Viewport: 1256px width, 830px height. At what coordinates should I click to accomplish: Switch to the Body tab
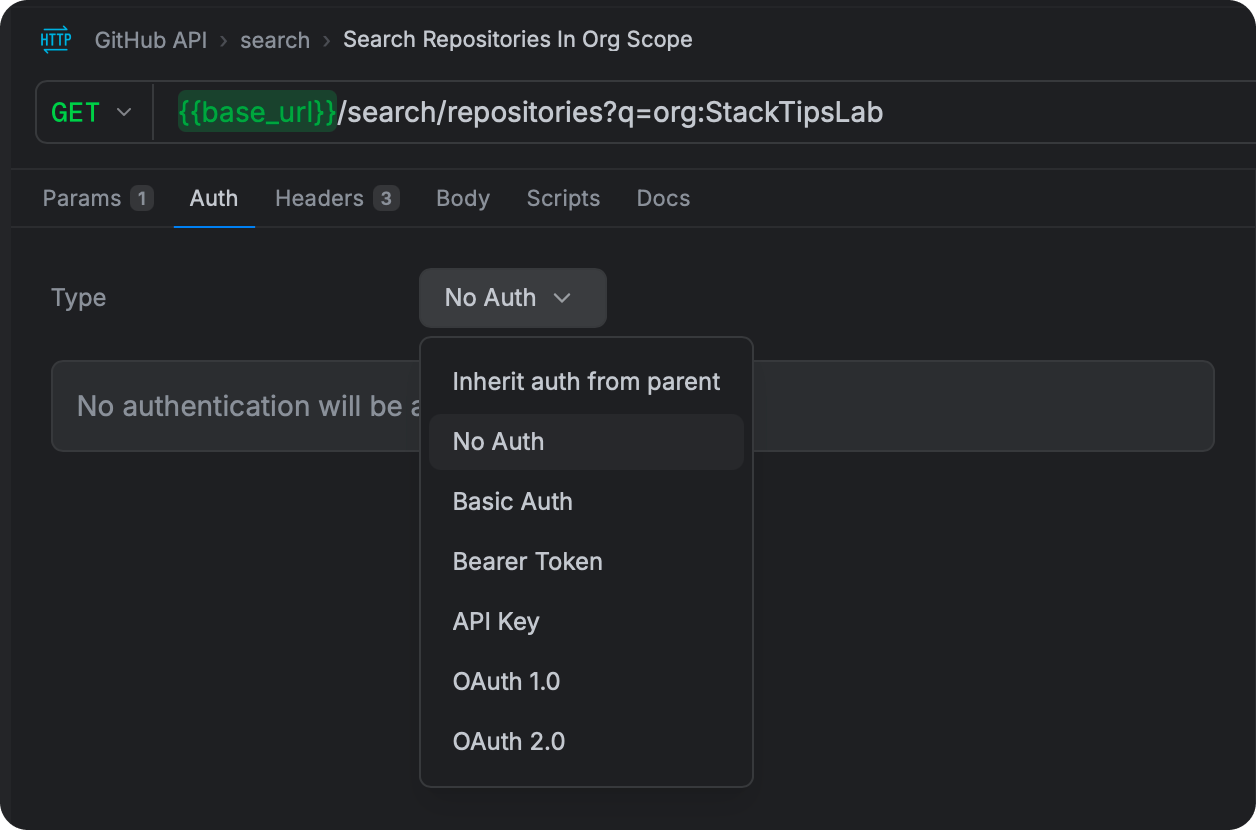pyautogui.click(x=463, y=198)
